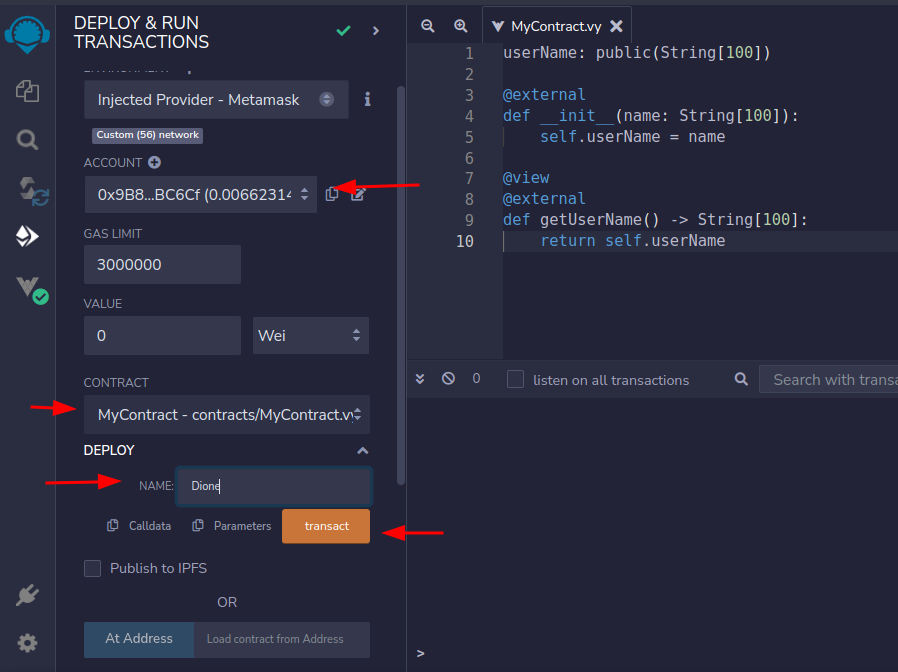Open the Wei unit dropdown
The width and height of the screenshot is (898, 672).
click(311, 336)
